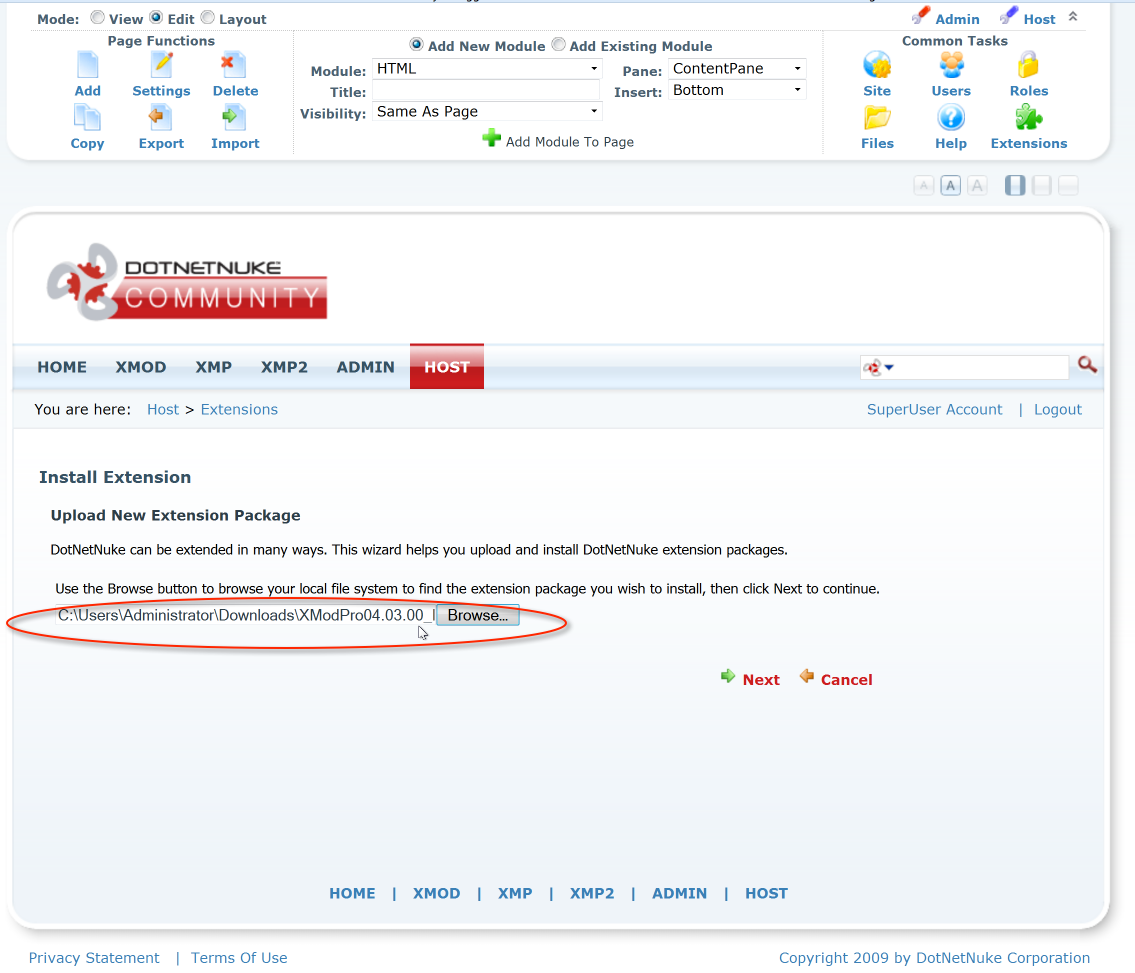Screen dimensions: 1135x973
Task: Open the search scope dropdown arrow
Action: (x=889, y=368)
